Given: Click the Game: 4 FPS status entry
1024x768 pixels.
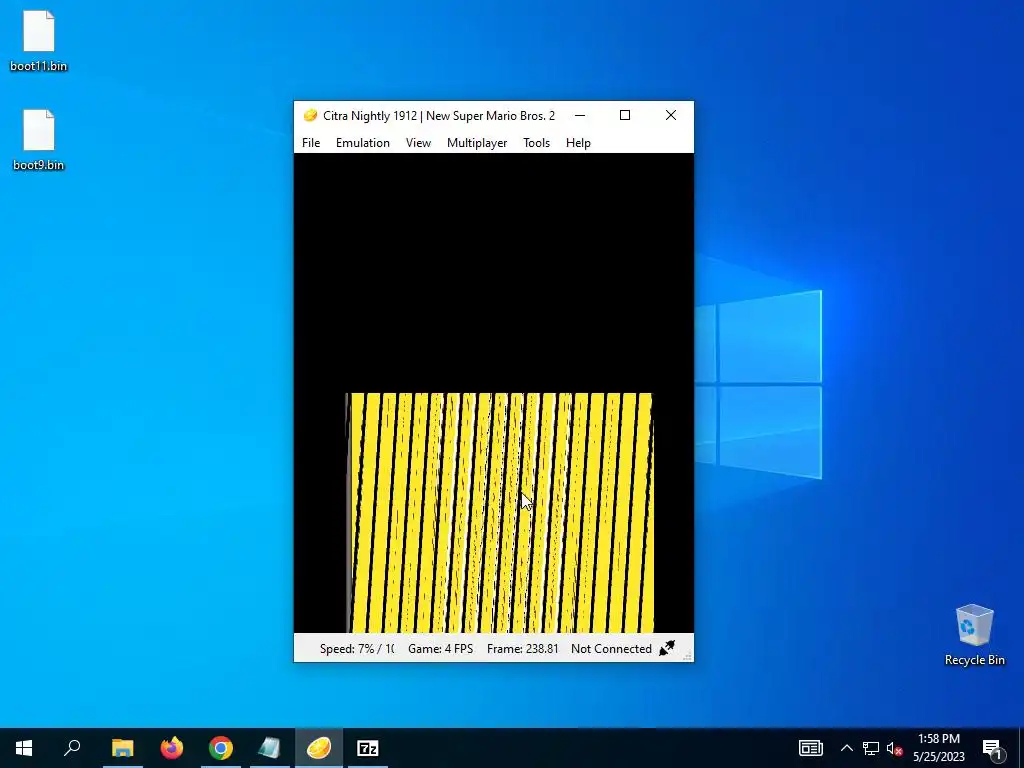Looking at the screenshot, I should [440, 649].
